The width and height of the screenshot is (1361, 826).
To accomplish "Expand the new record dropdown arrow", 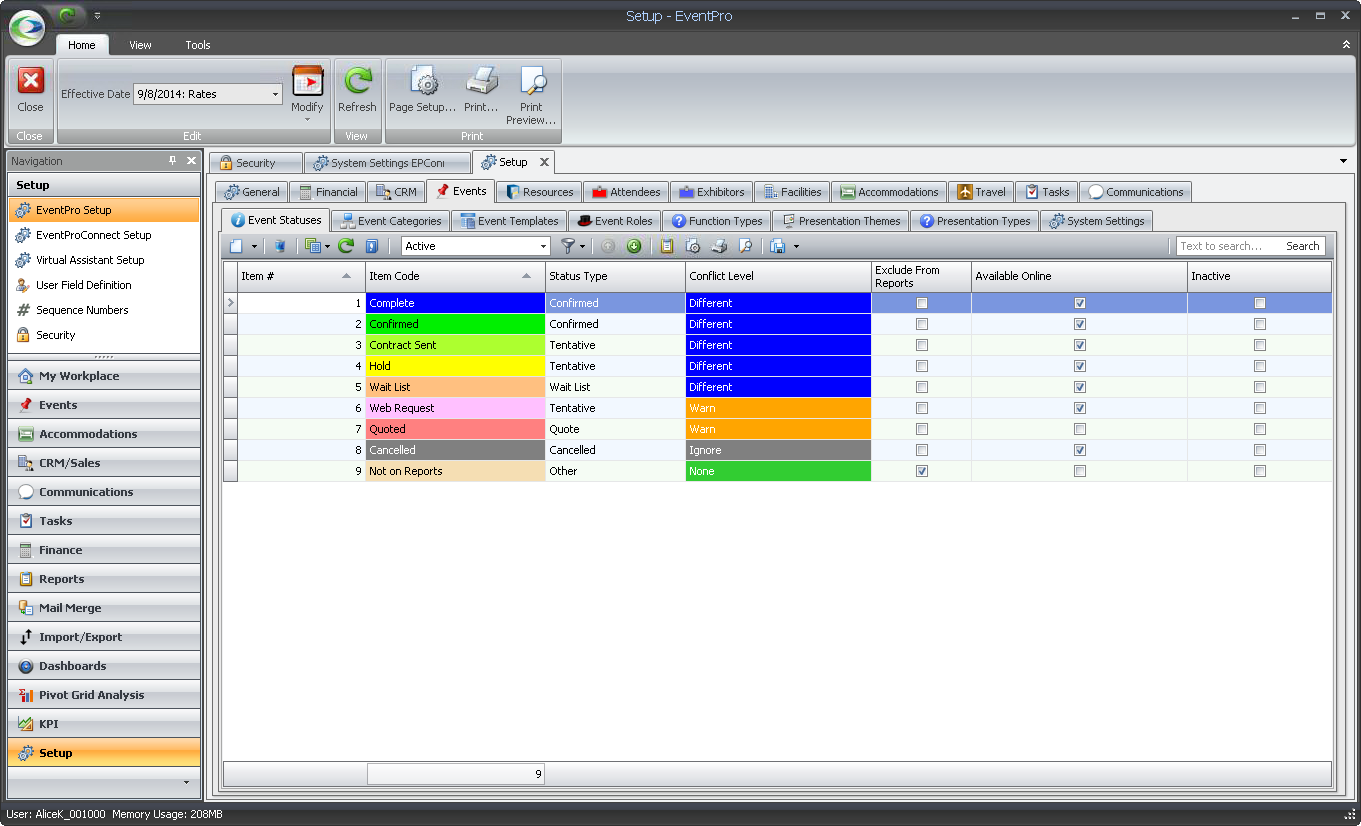I will click(x=254, y=246).
